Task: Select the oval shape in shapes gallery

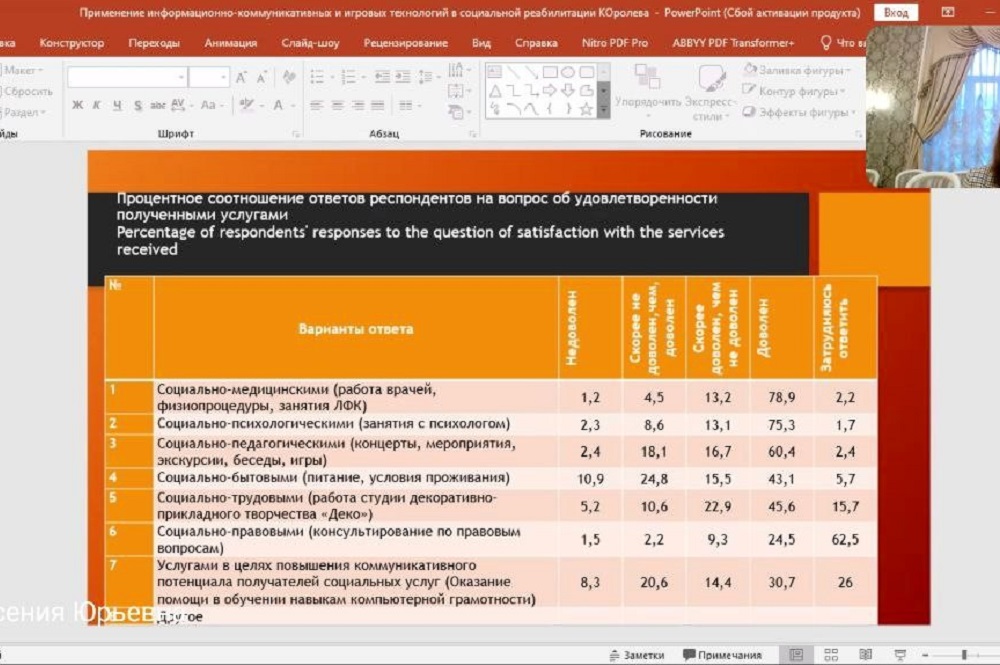Action: pyautogui.click(x=568, y=72)
